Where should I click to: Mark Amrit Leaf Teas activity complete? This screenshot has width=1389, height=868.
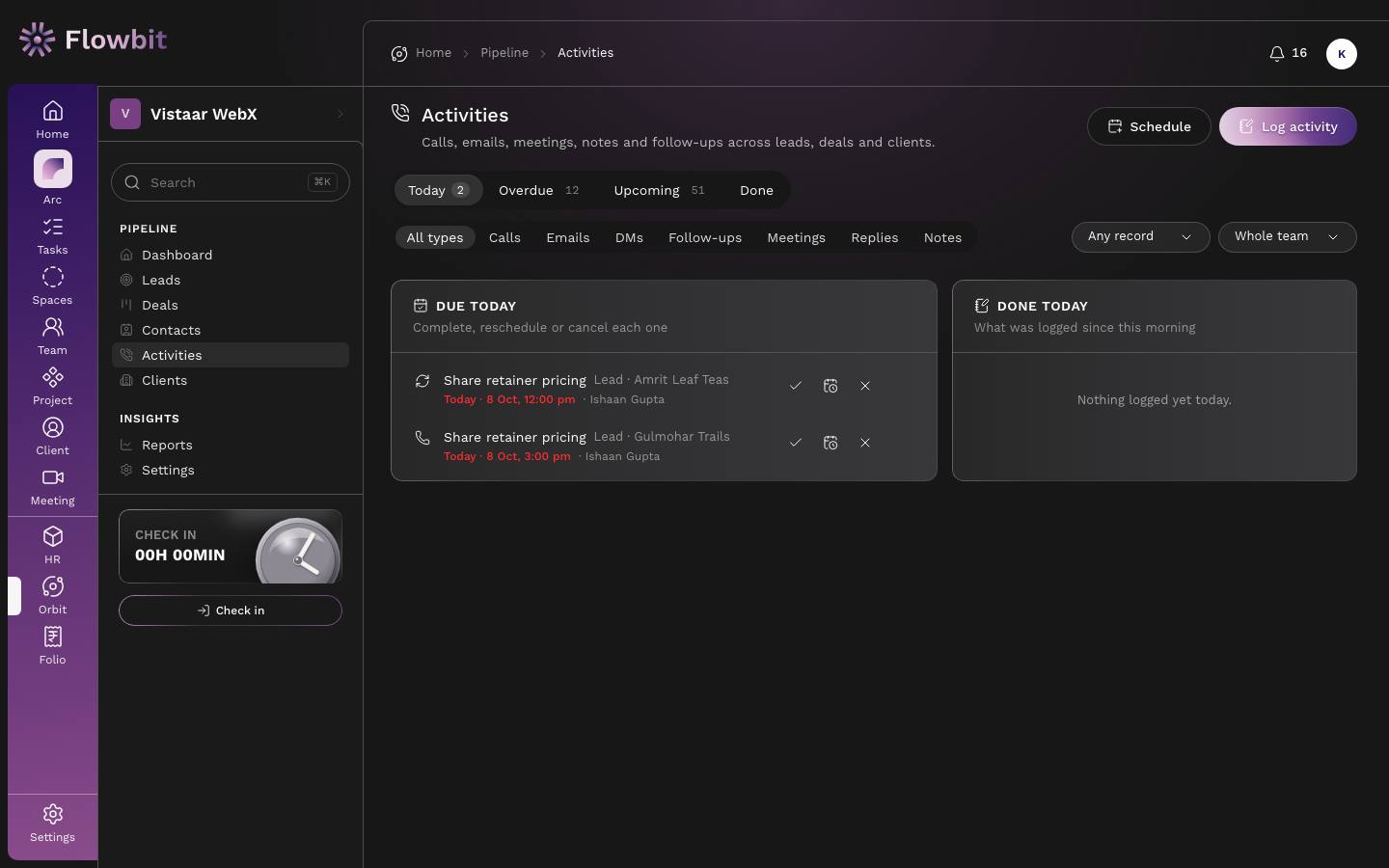click(x=796, y=386)
